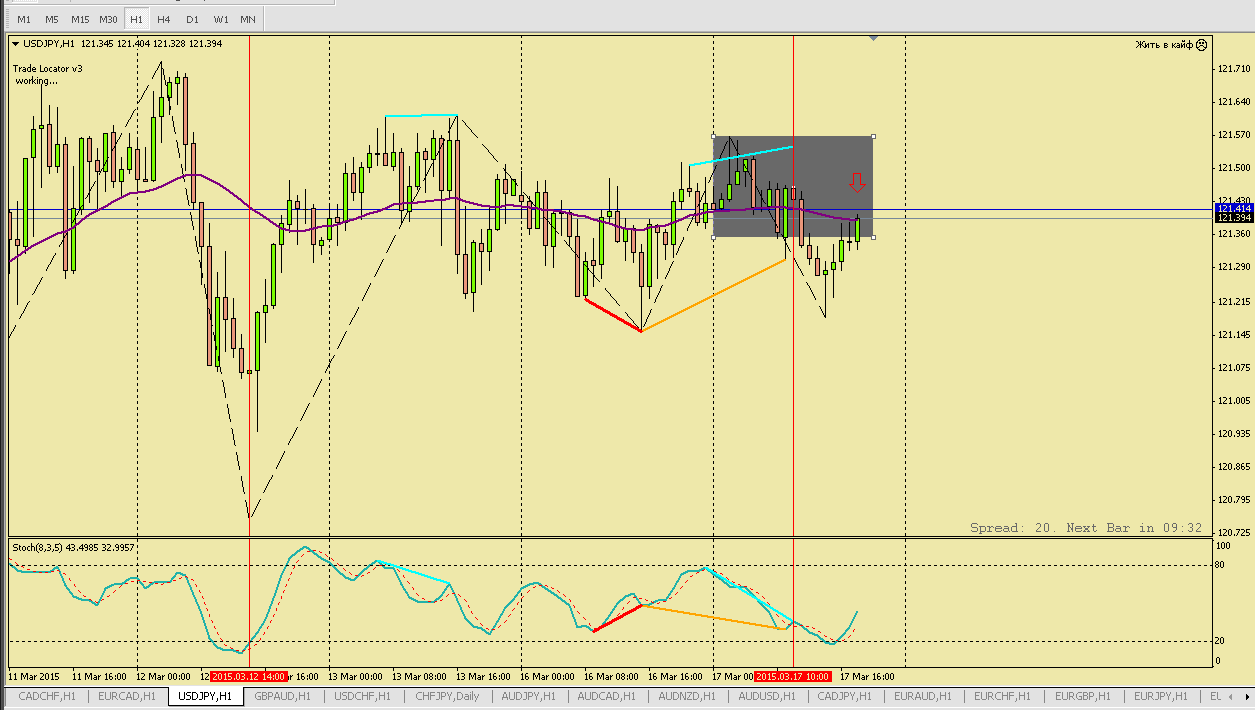
Task: Switch to GBPAUD,H1 chart tab
Action: point(282,696)
